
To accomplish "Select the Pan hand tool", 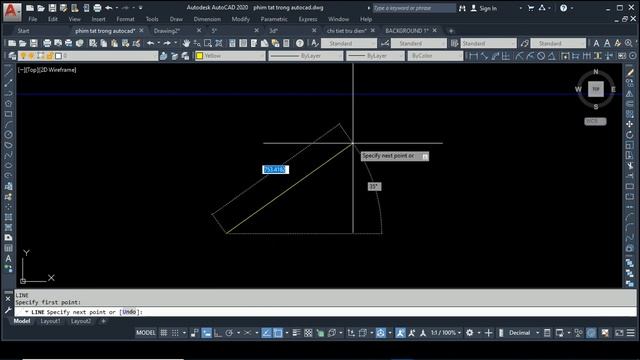I will tap(186, 43).
